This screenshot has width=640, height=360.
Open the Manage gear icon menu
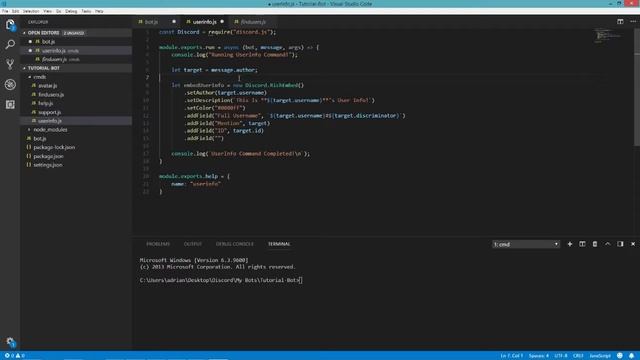tap(10, 342)
